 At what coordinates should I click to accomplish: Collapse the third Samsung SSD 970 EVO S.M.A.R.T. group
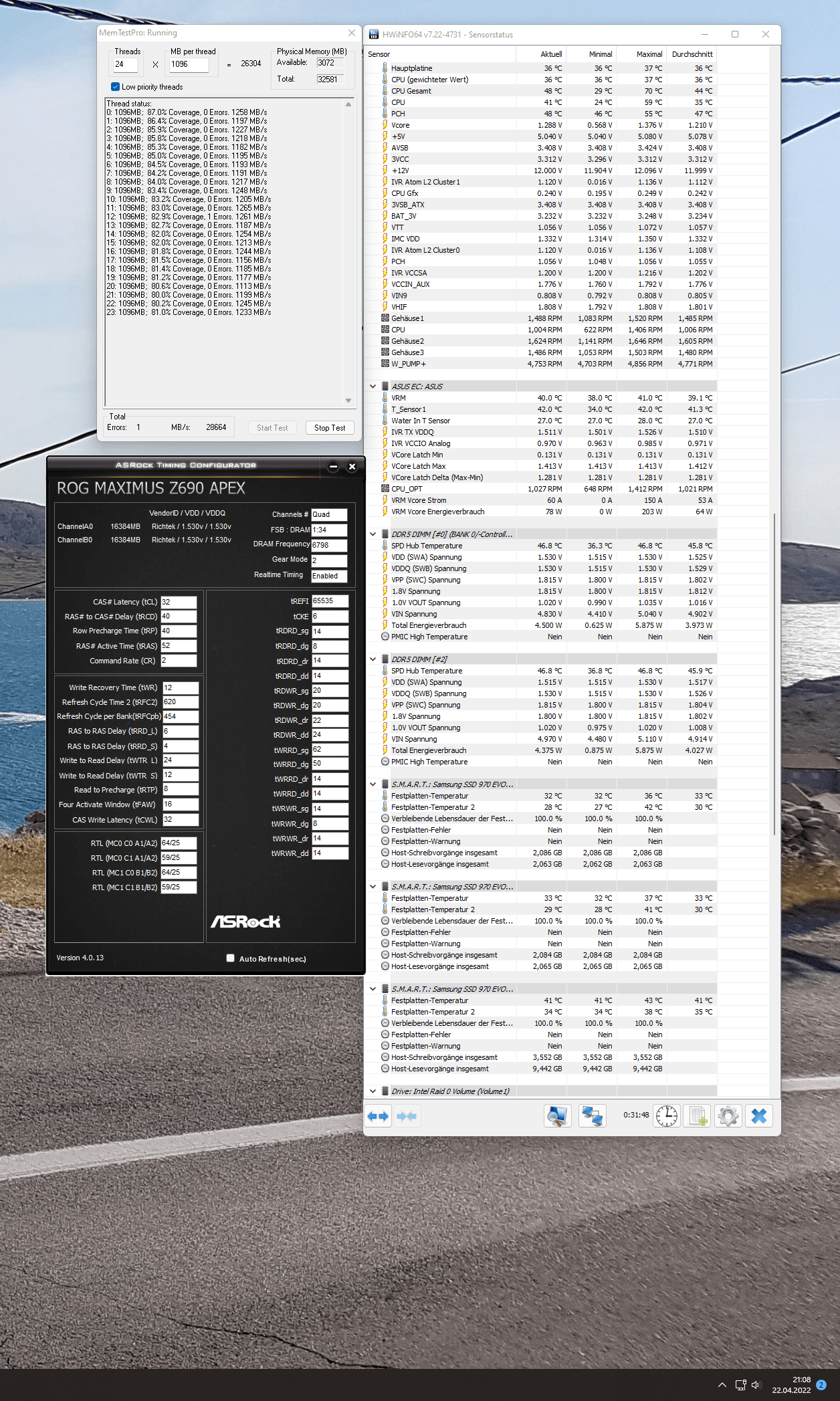pos(373,989)
